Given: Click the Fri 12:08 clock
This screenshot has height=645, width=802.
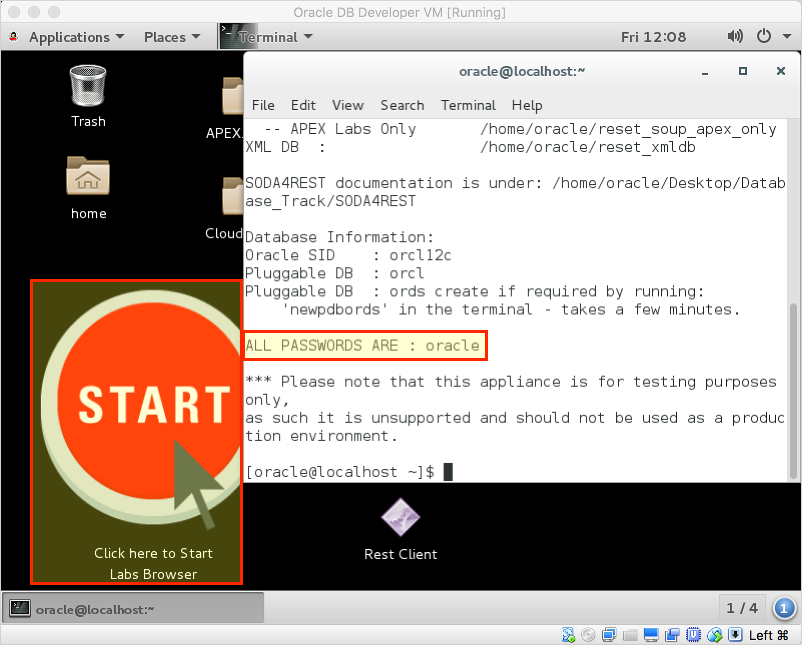Looking at the screenshot, I should [x=653, y=37].
